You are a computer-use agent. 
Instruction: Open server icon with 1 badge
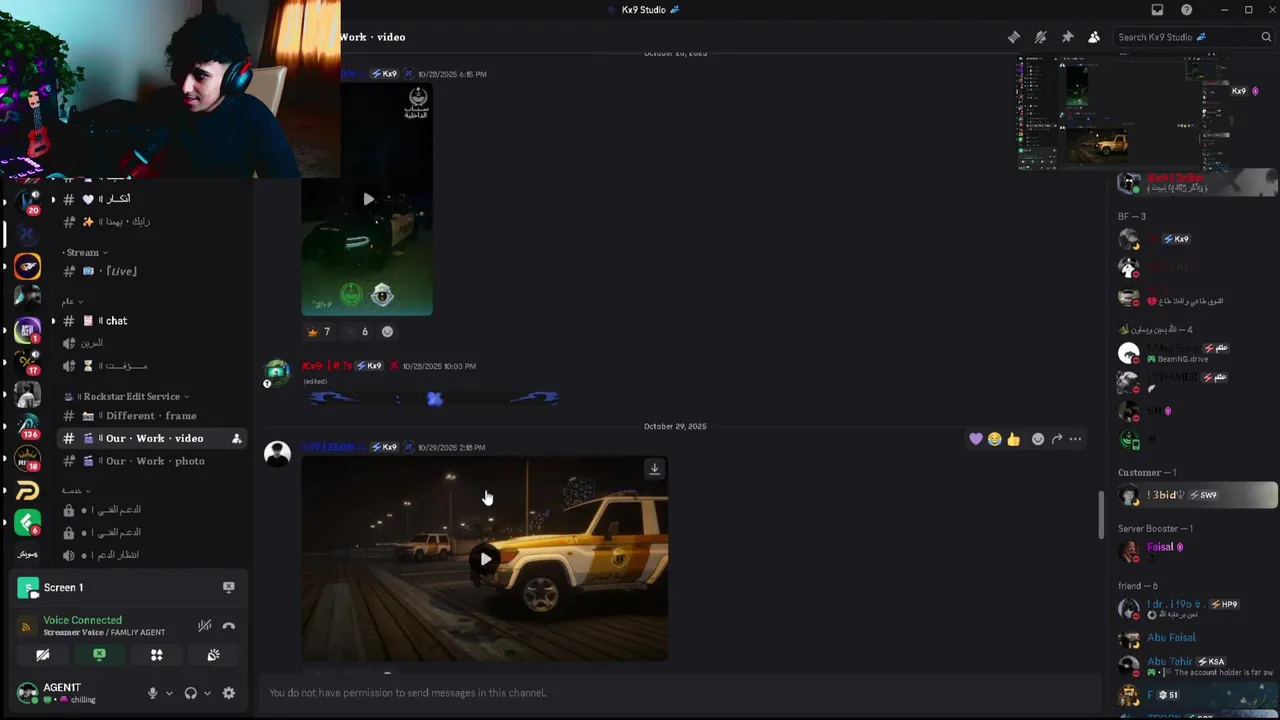27,330
